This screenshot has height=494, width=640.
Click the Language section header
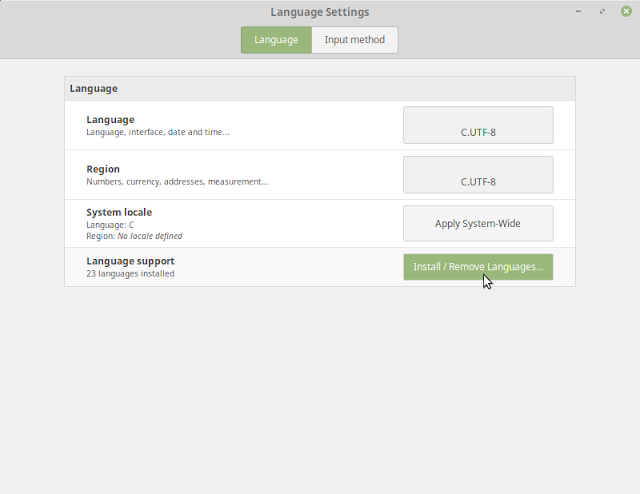pyautogui.click(x=93, y=89)
